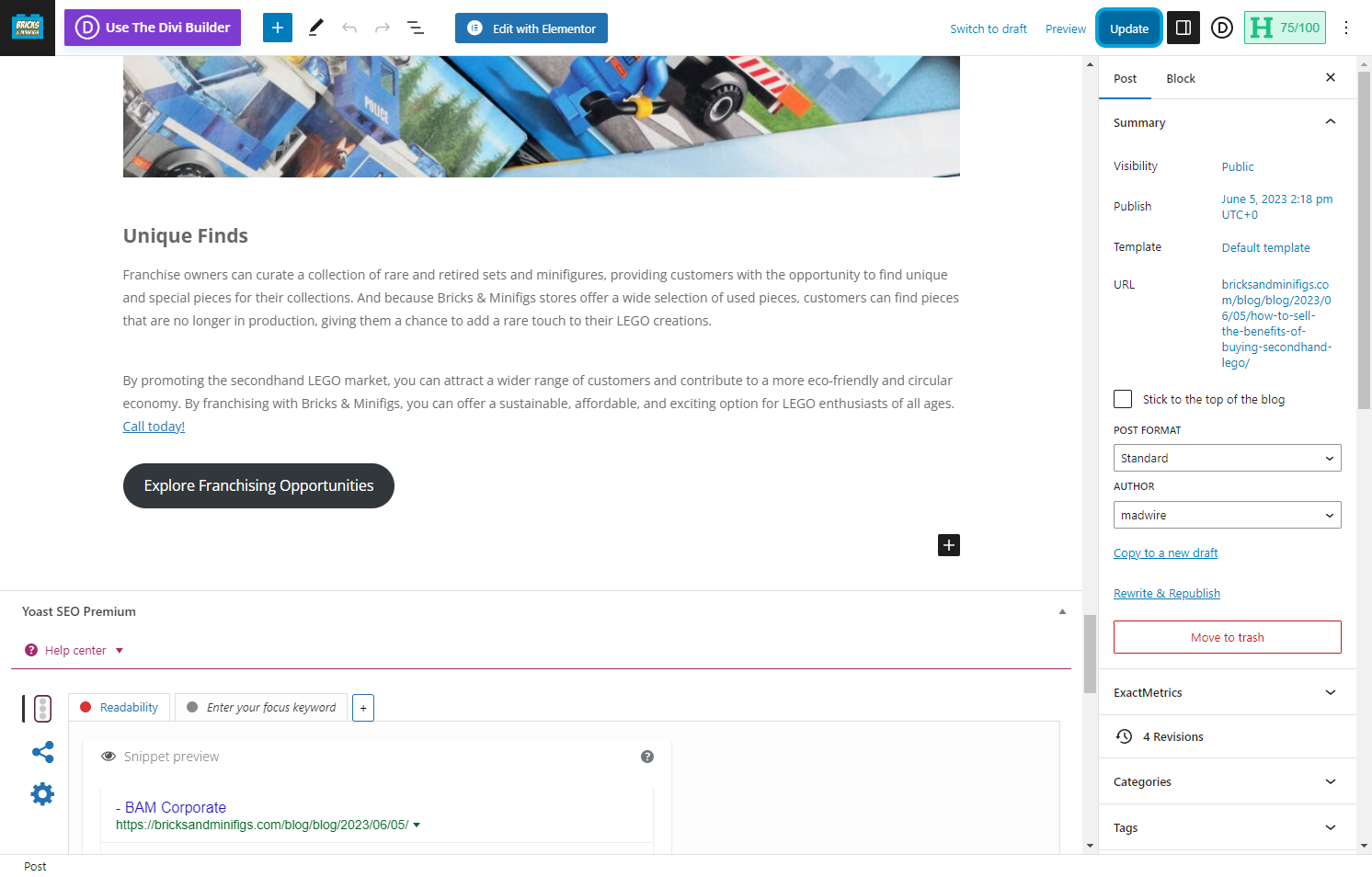Image resolution: width=1372 pixels, height=877 pixels.
Task: Click the Rewrite & Republish link
Action: (x=1167, y=593)
